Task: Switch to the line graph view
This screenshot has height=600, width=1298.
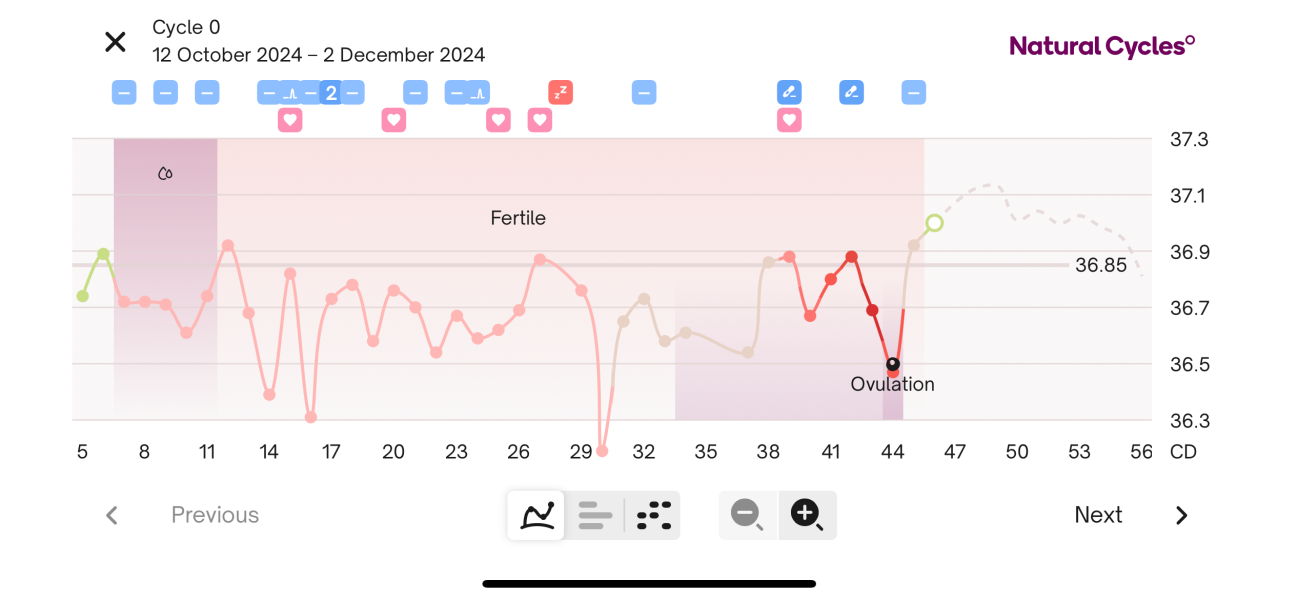Action: coord(537,515)
